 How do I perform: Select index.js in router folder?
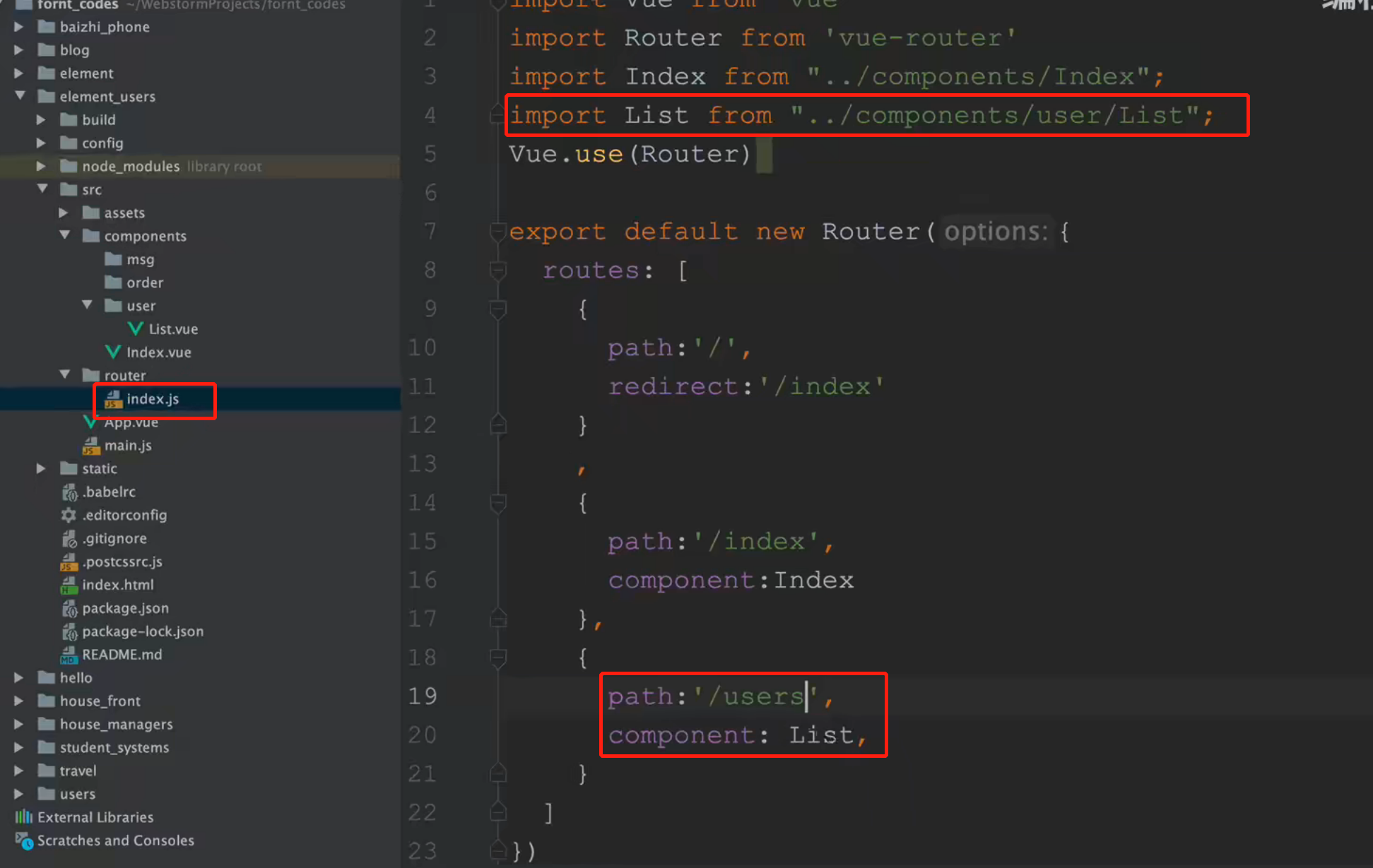[x=153, y=399]
